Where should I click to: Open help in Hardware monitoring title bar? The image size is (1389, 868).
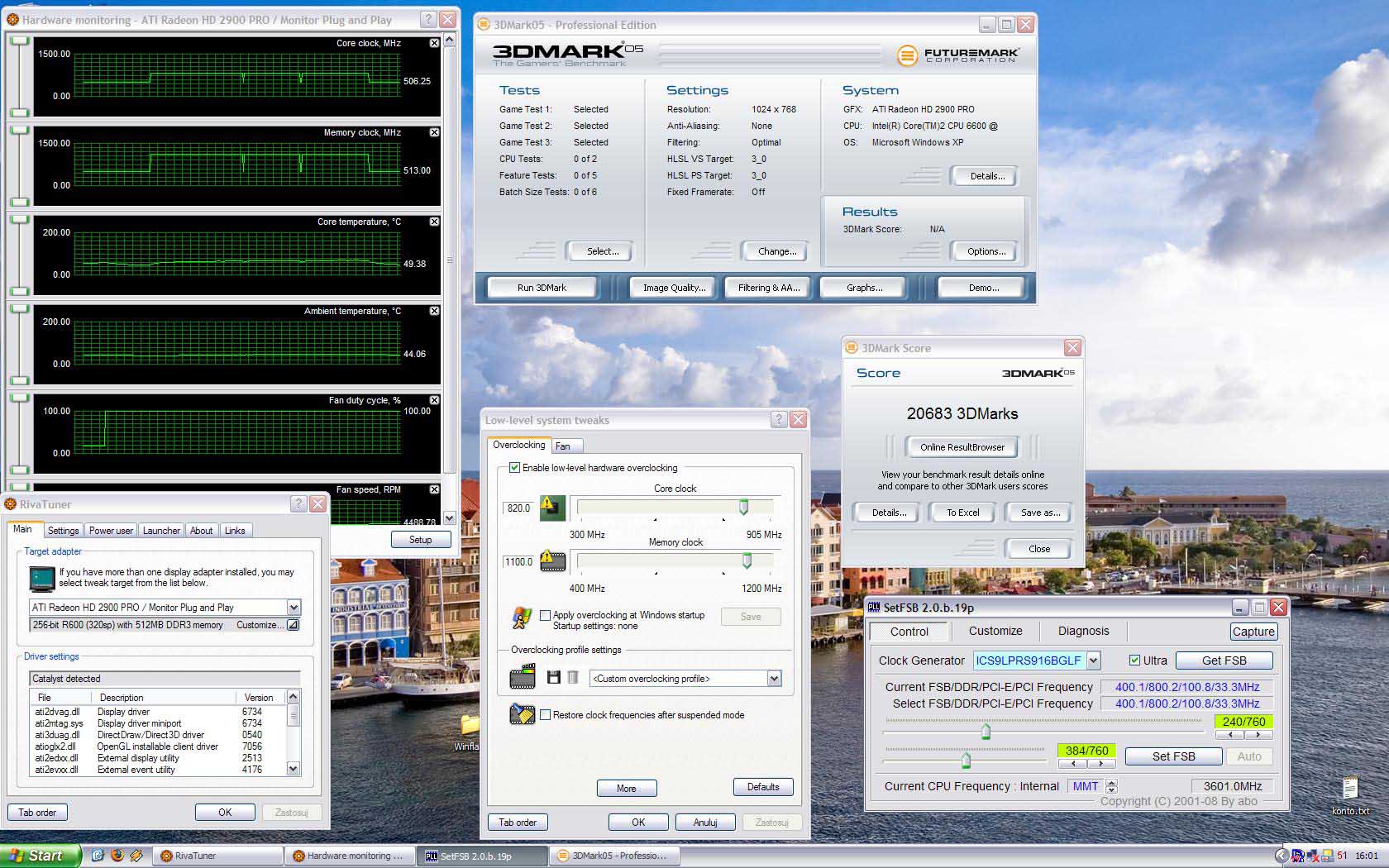click(x=429, y=20)
